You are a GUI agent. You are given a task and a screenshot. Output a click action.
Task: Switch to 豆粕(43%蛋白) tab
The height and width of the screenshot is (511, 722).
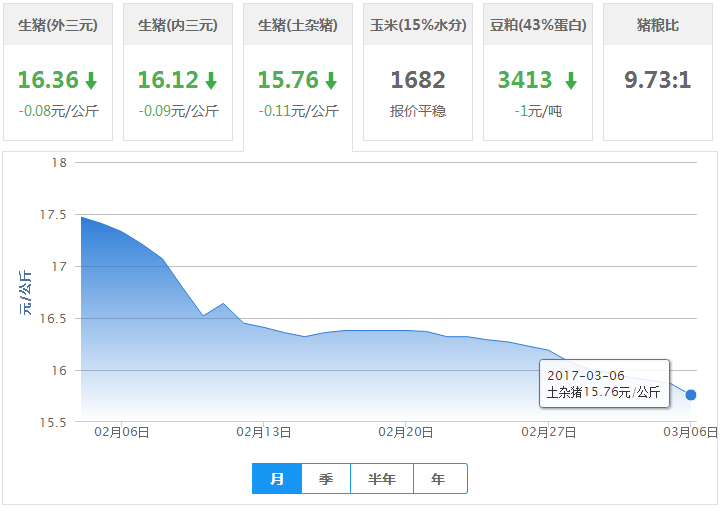538,25
